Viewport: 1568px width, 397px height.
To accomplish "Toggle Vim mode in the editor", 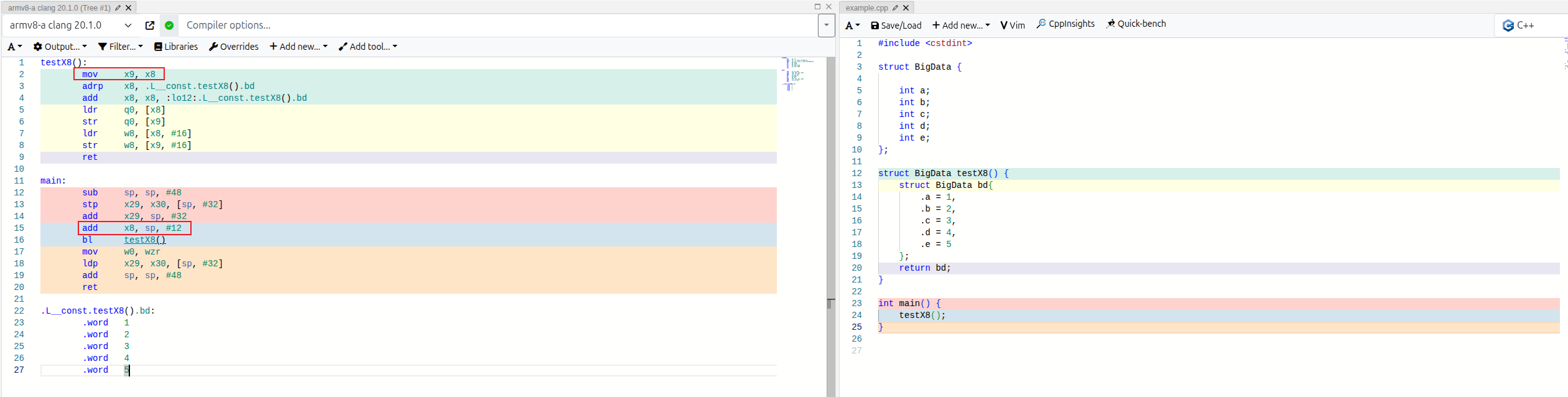I will (x=1013, y=26).
